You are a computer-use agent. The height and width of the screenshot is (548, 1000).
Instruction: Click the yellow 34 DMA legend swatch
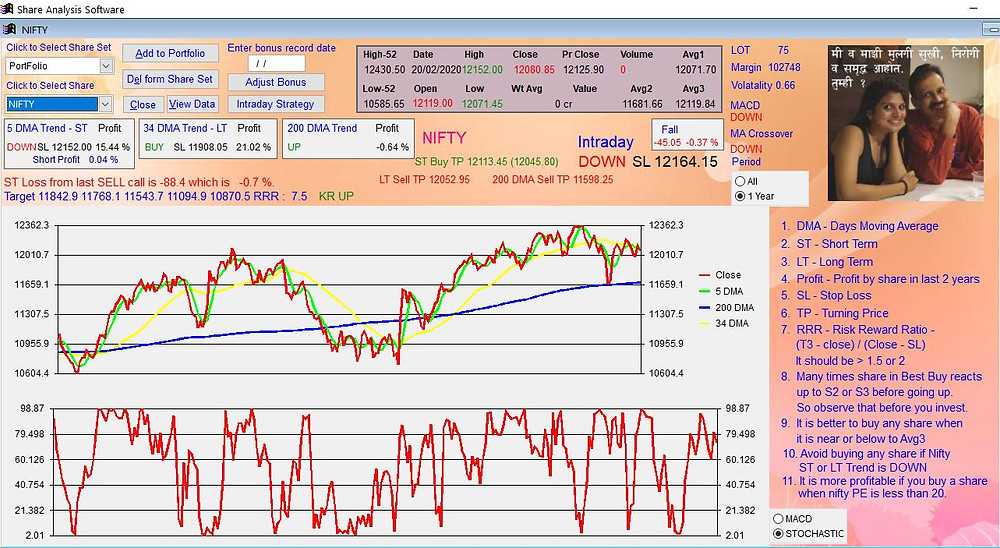pyautogui.click(x=705, y=323)
